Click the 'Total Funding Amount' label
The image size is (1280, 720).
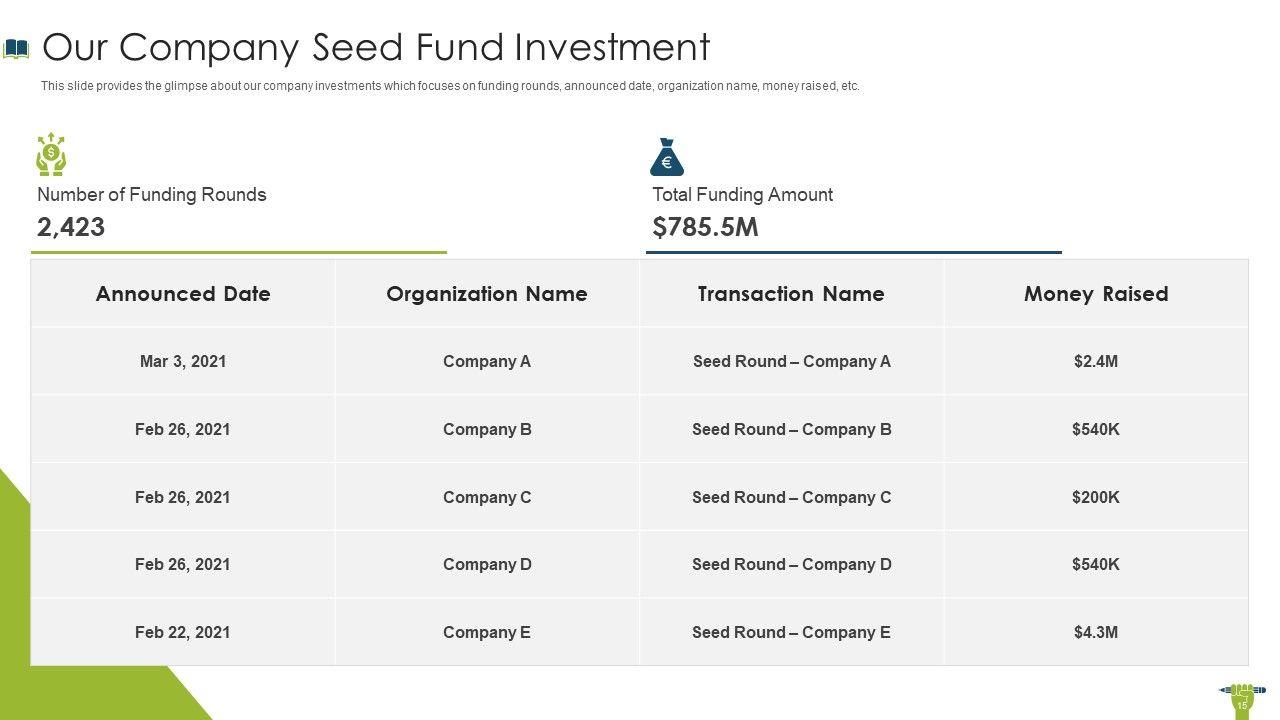coord(742,195)
